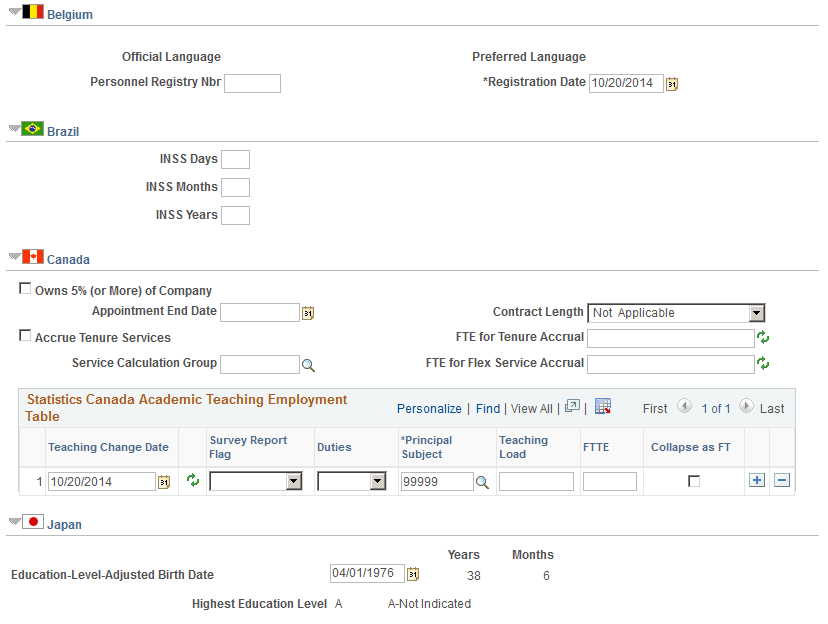Image resolution: width=828 pixels, height=624 pixels.
Task: Click the Personnel Registry Nbr field
Action: tap(252, 83)
